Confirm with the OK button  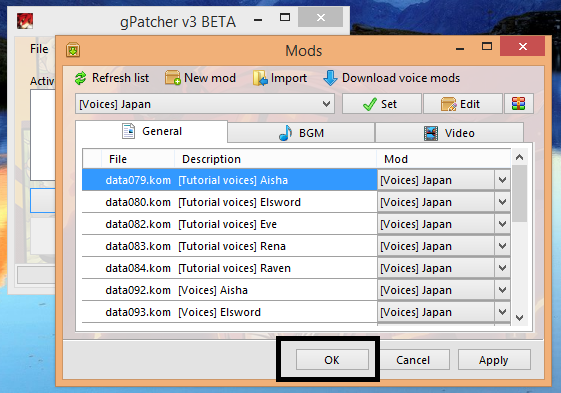point(332,360)
